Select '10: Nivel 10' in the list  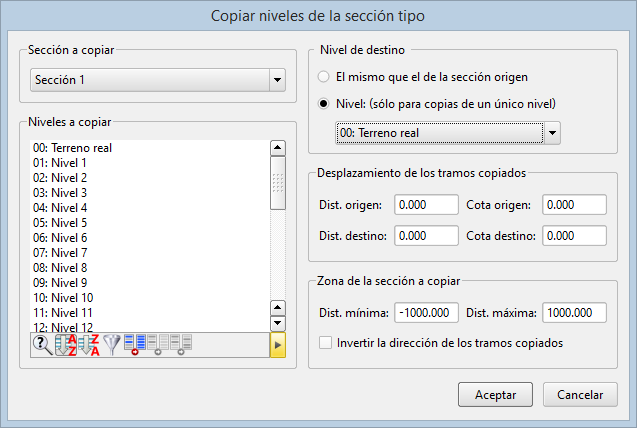(150, 298)
